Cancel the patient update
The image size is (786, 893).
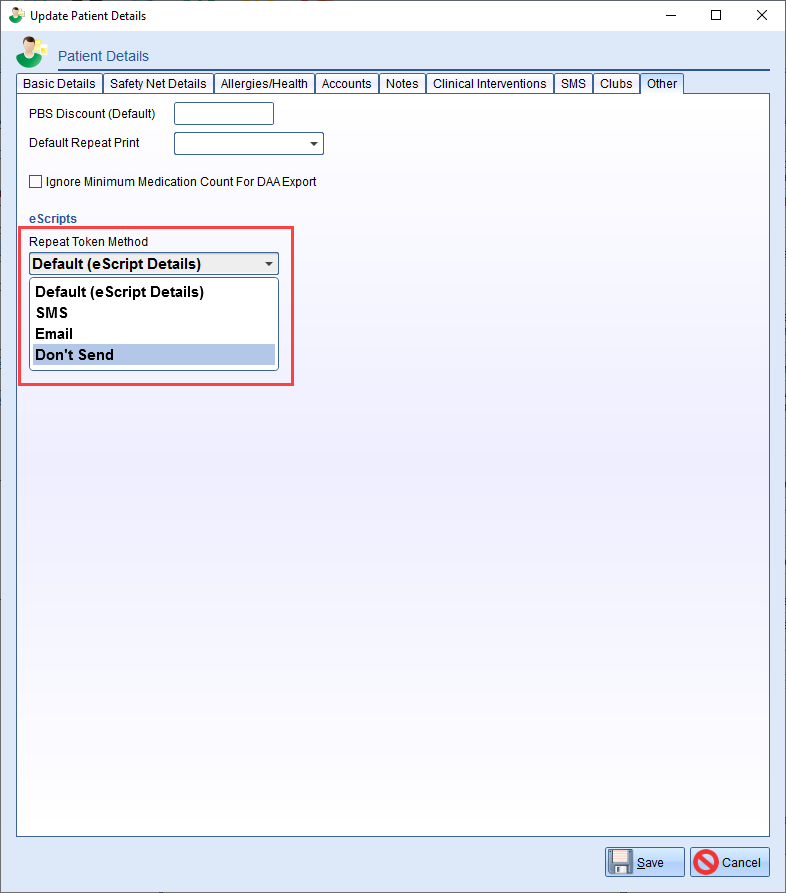[x=730, y=862]
